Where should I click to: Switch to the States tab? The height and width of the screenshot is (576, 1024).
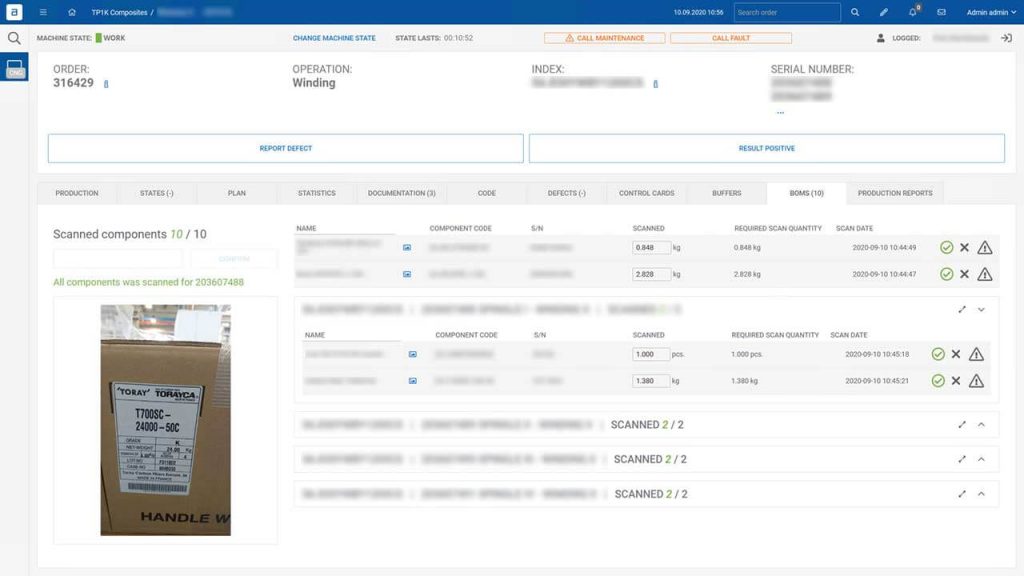pyautogui.click(x=157, y=193)
